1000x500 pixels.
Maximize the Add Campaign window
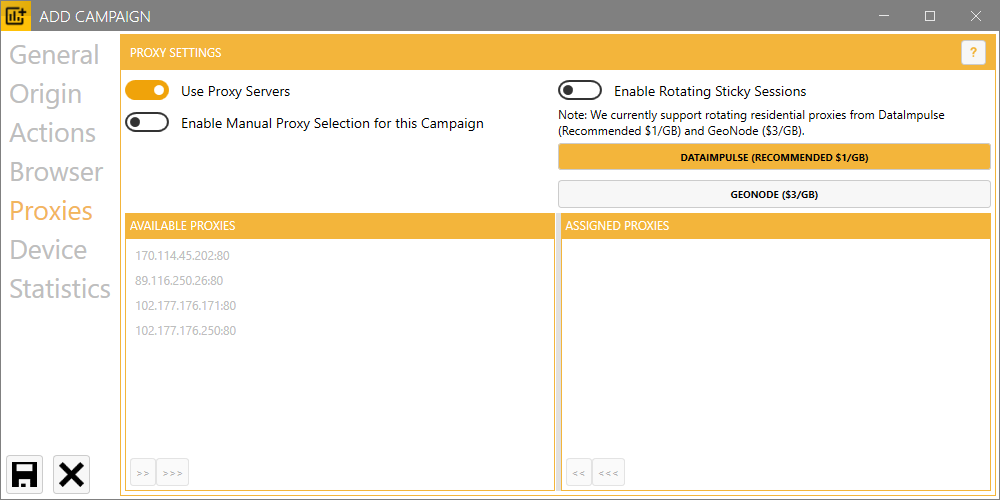[930, 16]
